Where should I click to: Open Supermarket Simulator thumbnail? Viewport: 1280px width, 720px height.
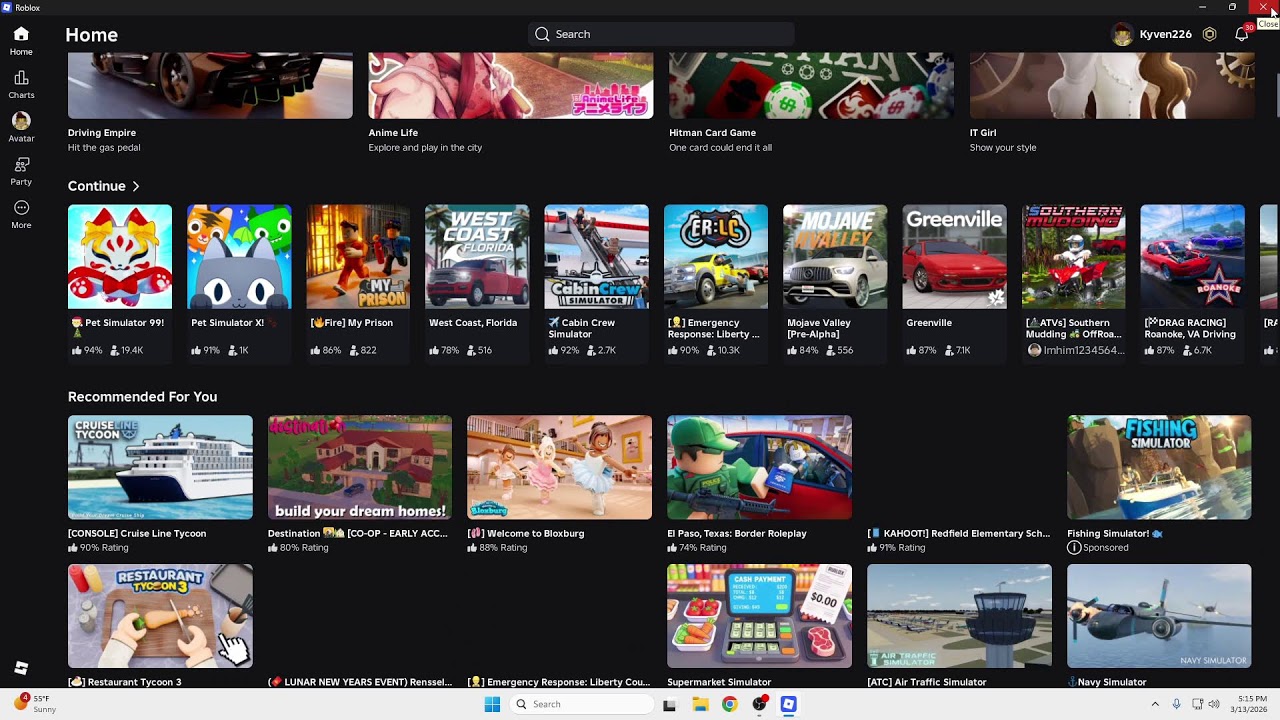pyautogui.click(x=760, y=616)
